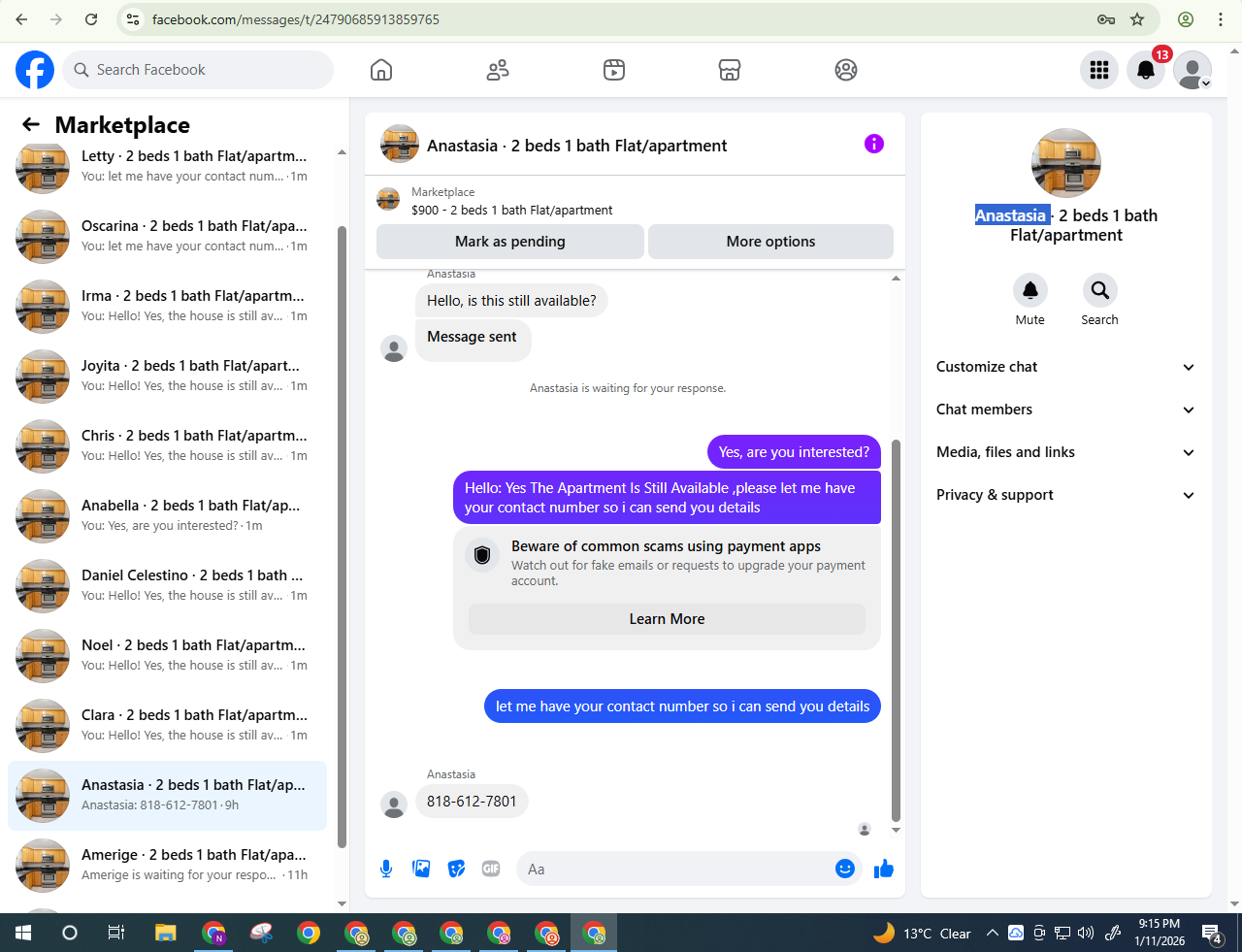Screen dimensions: 1242x952
Task: Open the password key icon in address bar
Action: (x=1106, y=19)
